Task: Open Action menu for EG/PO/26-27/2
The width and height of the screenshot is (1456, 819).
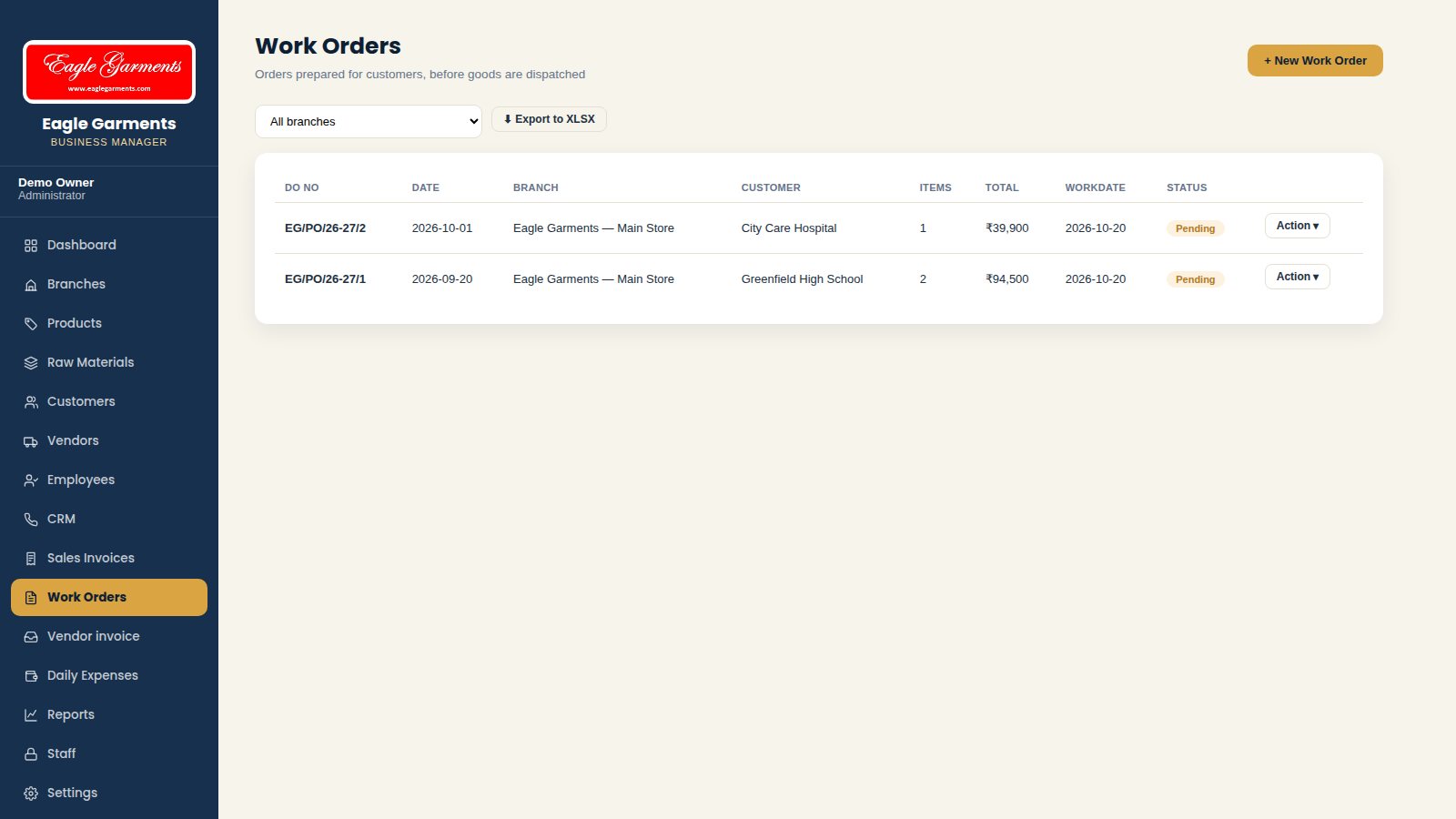Action: pyautogui.click(x=1297, y=226)
